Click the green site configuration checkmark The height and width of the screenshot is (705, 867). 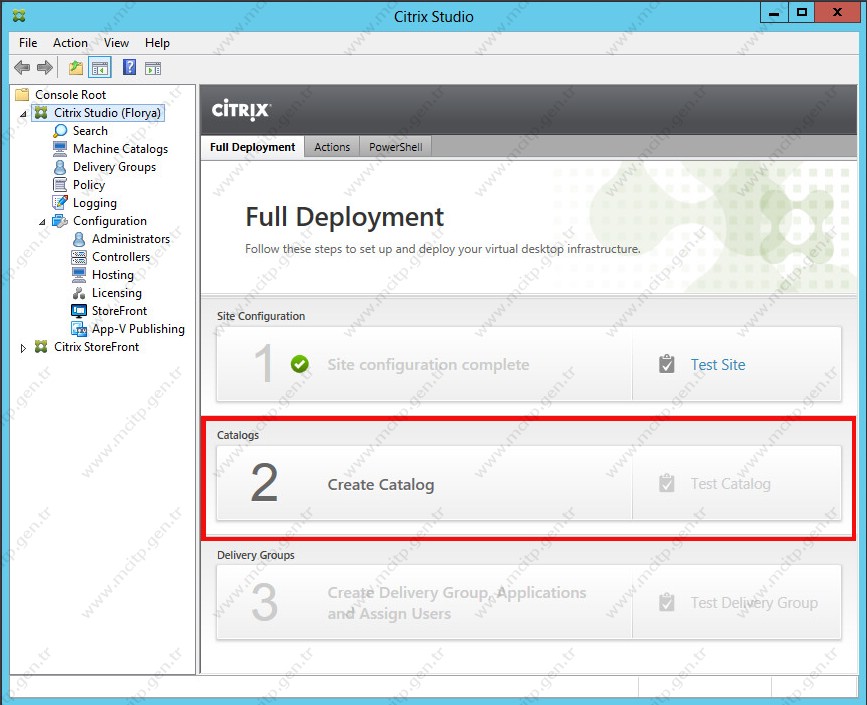click(x=300, y=364)
